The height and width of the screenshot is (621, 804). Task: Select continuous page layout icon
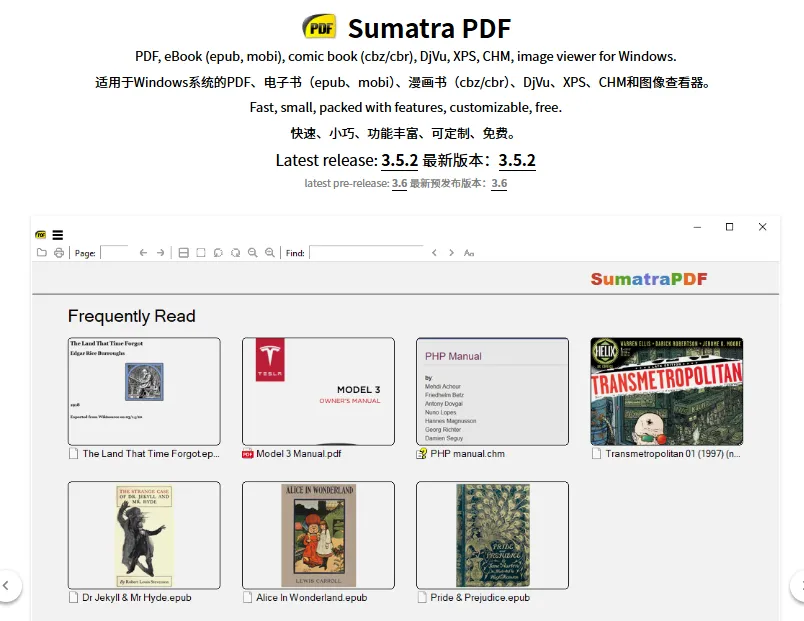[184, 252]
